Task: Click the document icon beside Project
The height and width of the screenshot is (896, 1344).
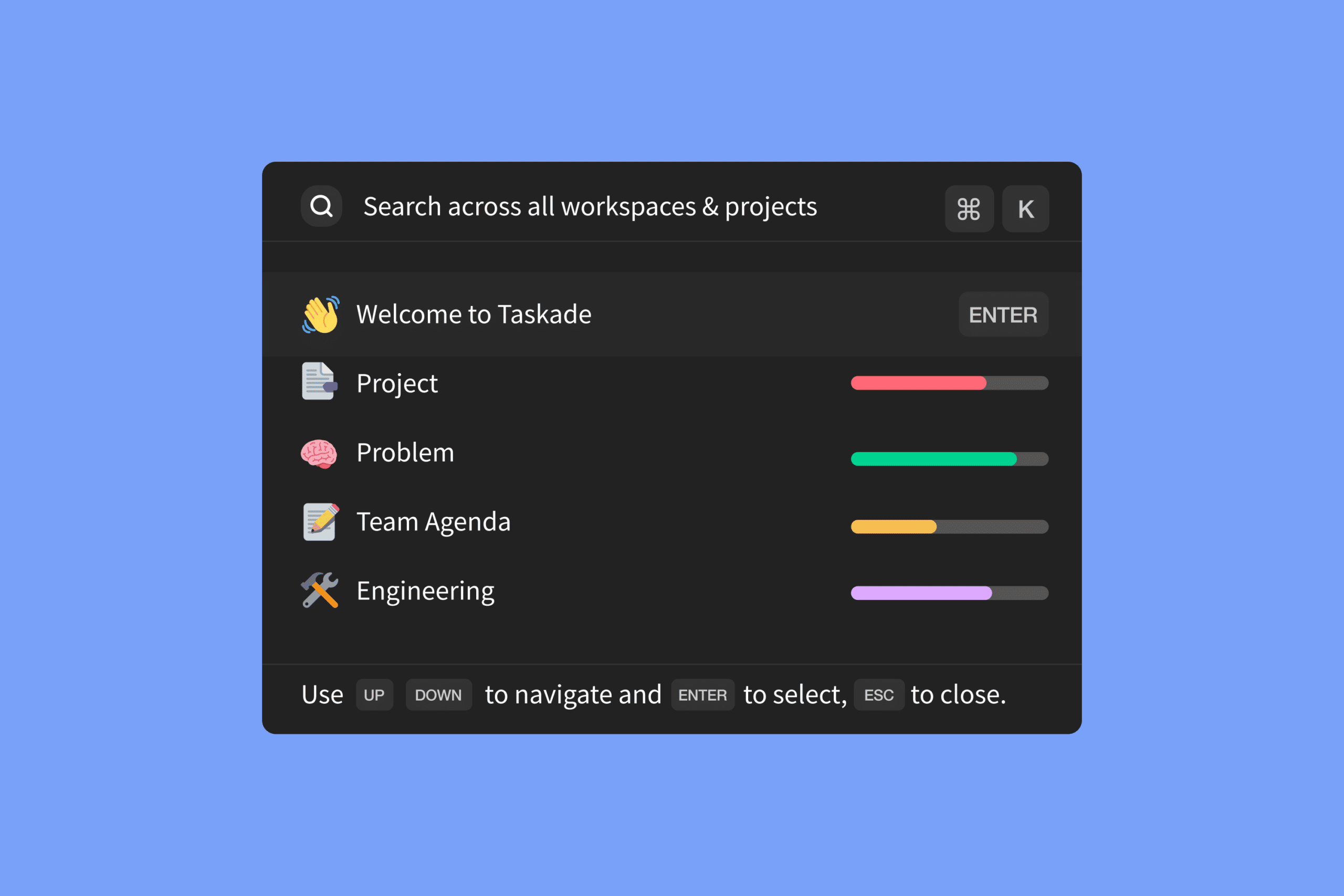Action: pos(319,382)
